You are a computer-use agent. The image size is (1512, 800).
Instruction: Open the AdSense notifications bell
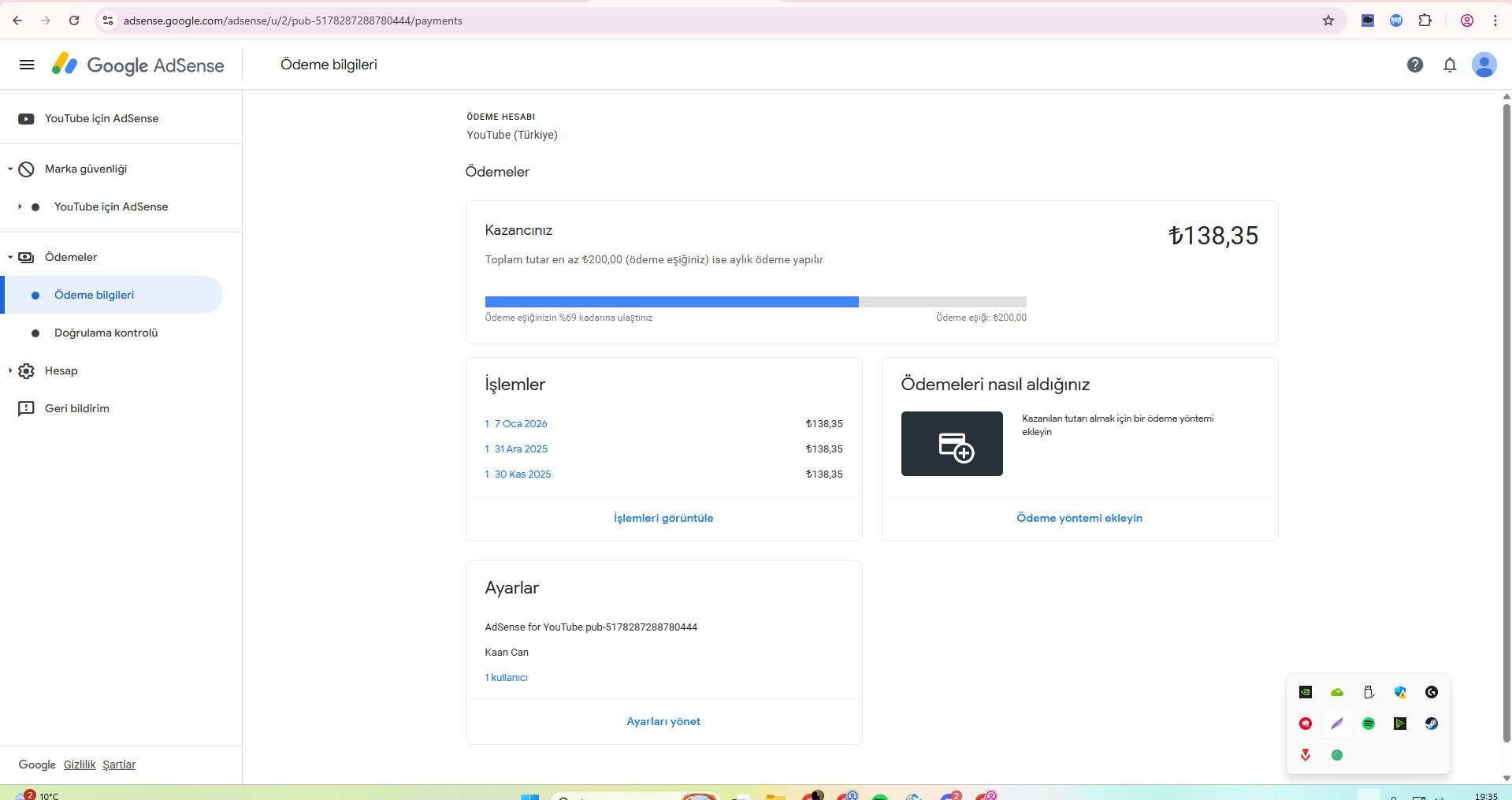1450,65
